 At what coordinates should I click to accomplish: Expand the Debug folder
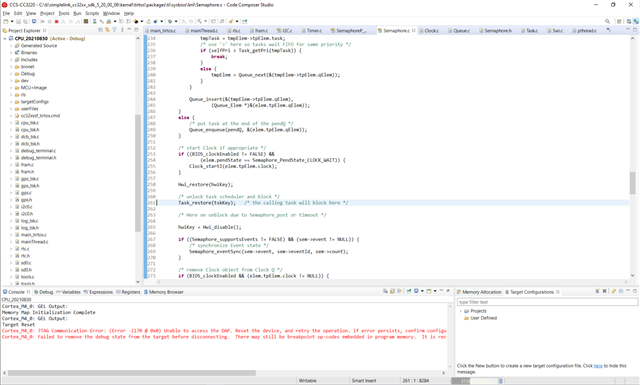click(11, 74)
